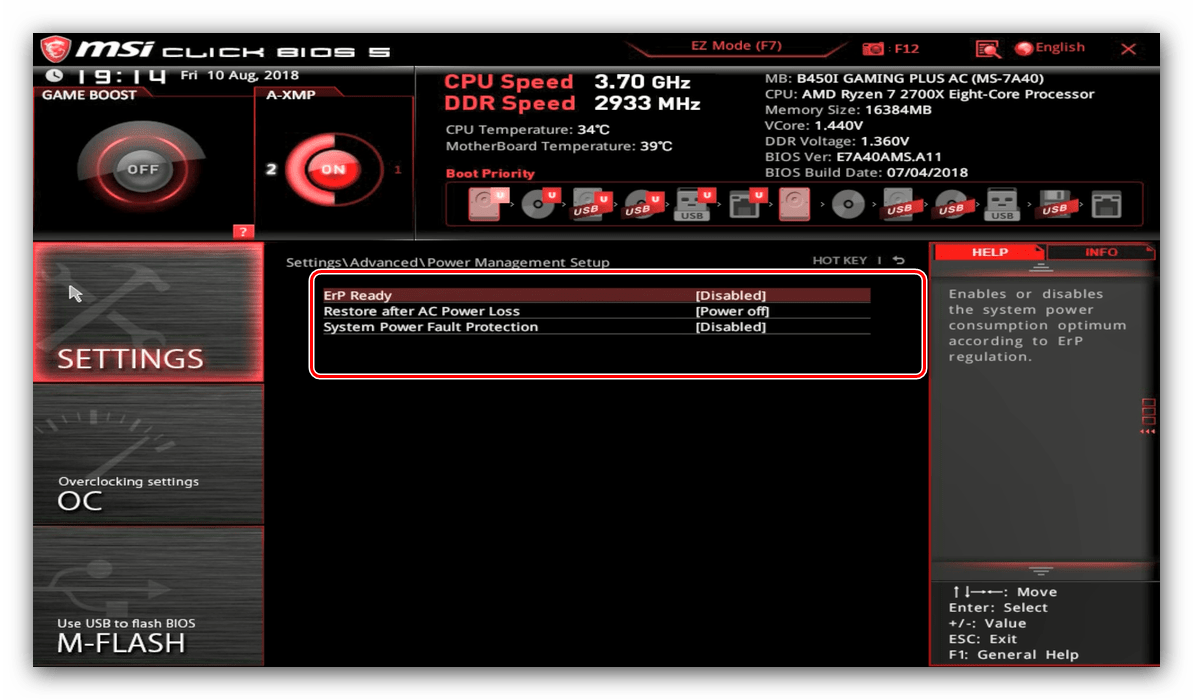The image size is (1193, 700).
Task: Switch to the HELP tab
Action: click(989, 252)
